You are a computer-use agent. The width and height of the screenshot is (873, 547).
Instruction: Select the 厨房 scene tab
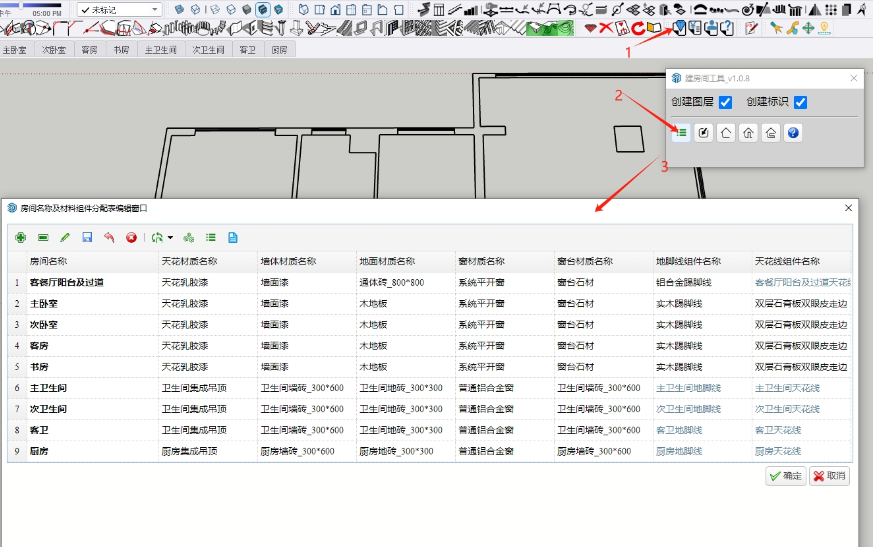point(279,49)
